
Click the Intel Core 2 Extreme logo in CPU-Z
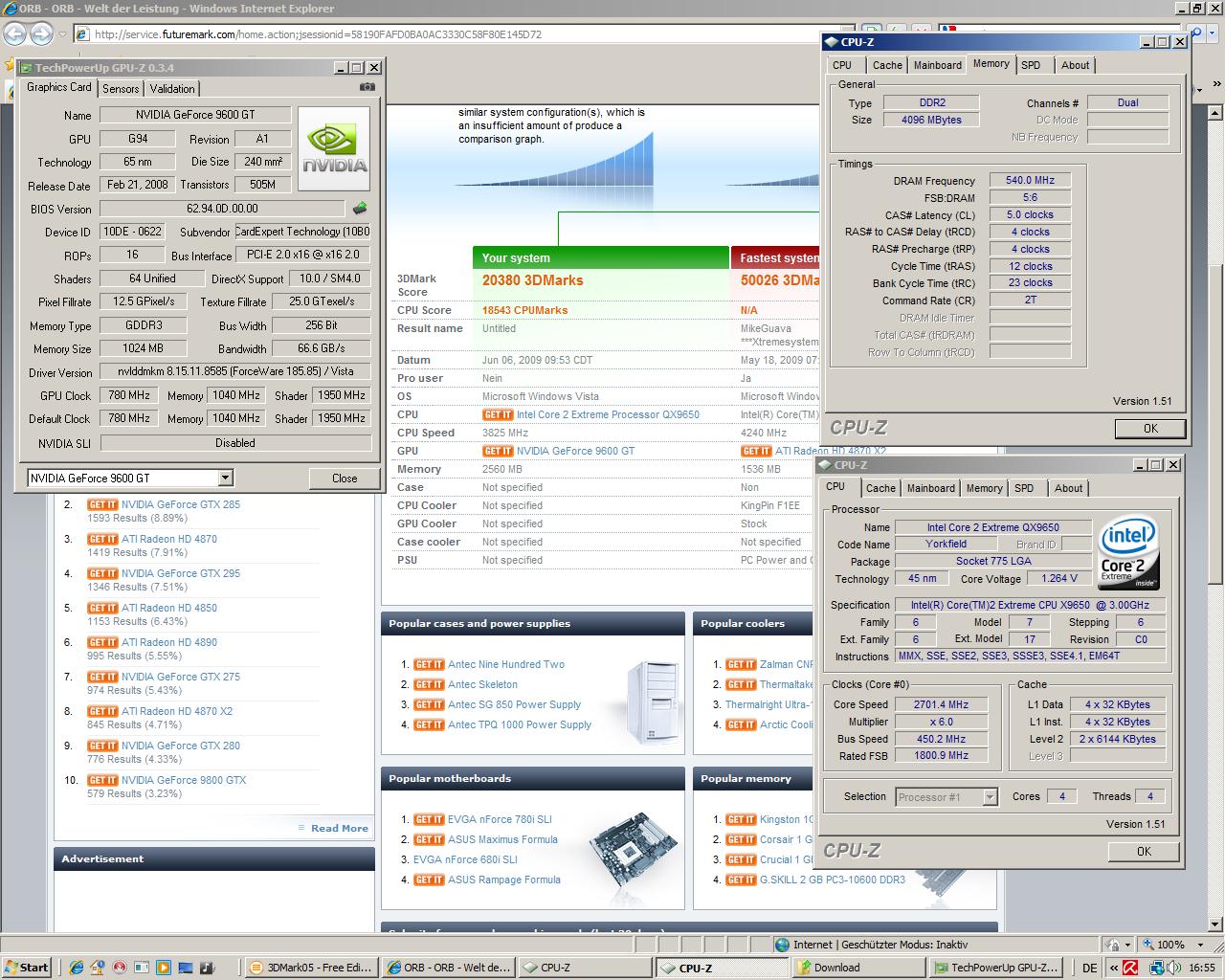pos(1129,553)
